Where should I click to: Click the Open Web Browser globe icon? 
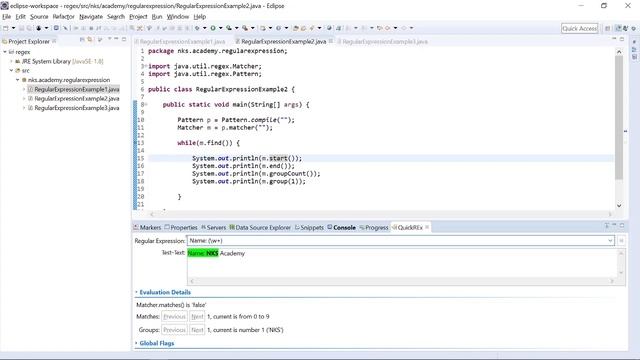(x=329, y=28)
